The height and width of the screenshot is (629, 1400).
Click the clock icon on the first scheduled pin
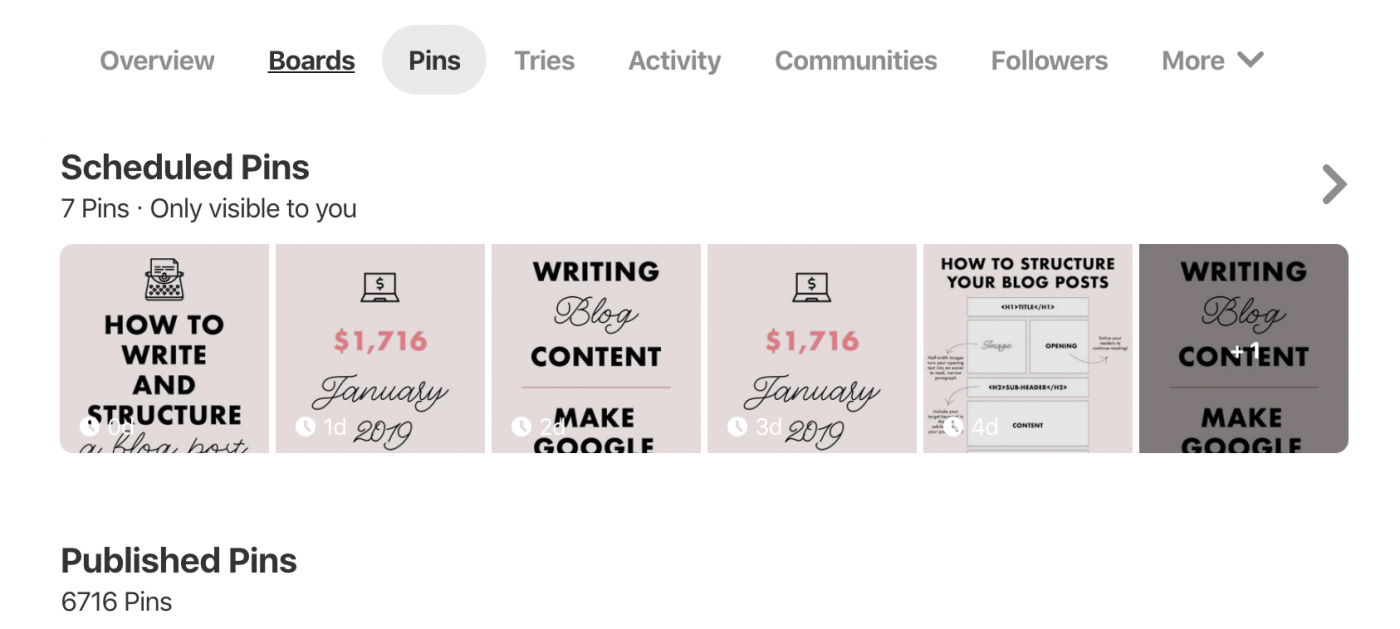pos(89,425)
